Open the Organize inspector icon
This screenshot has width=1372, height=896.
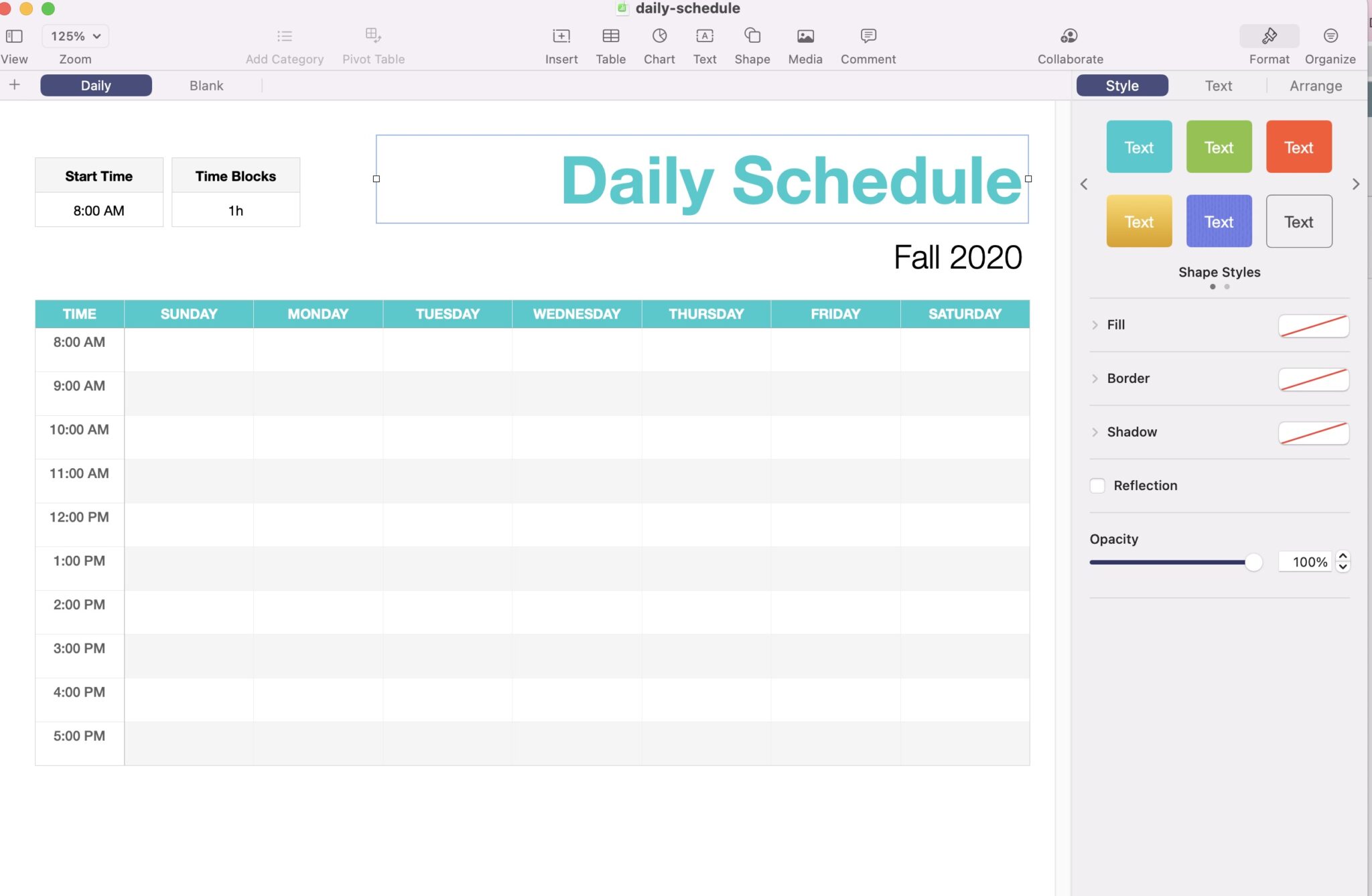[1330, 35]
